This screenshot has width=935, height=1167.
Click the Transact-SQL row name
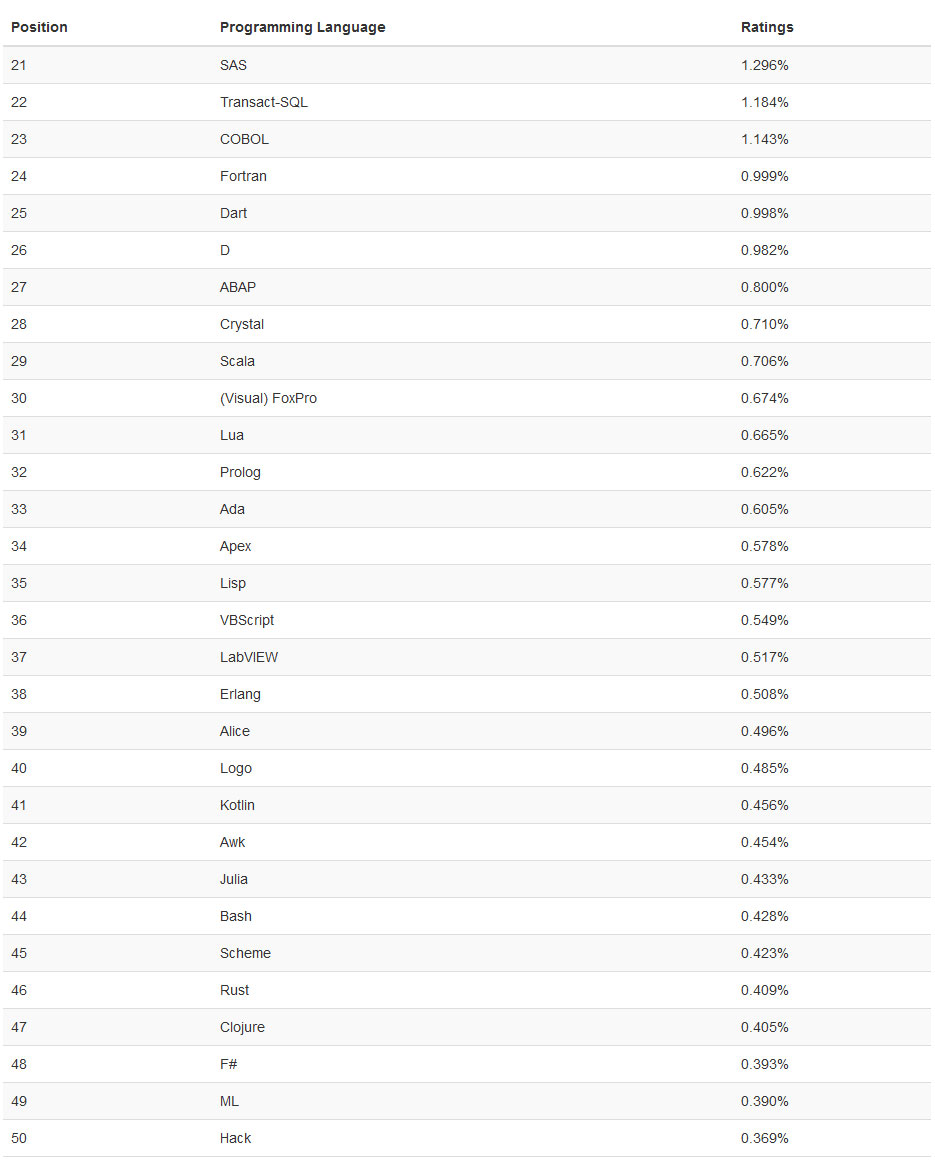264,102
